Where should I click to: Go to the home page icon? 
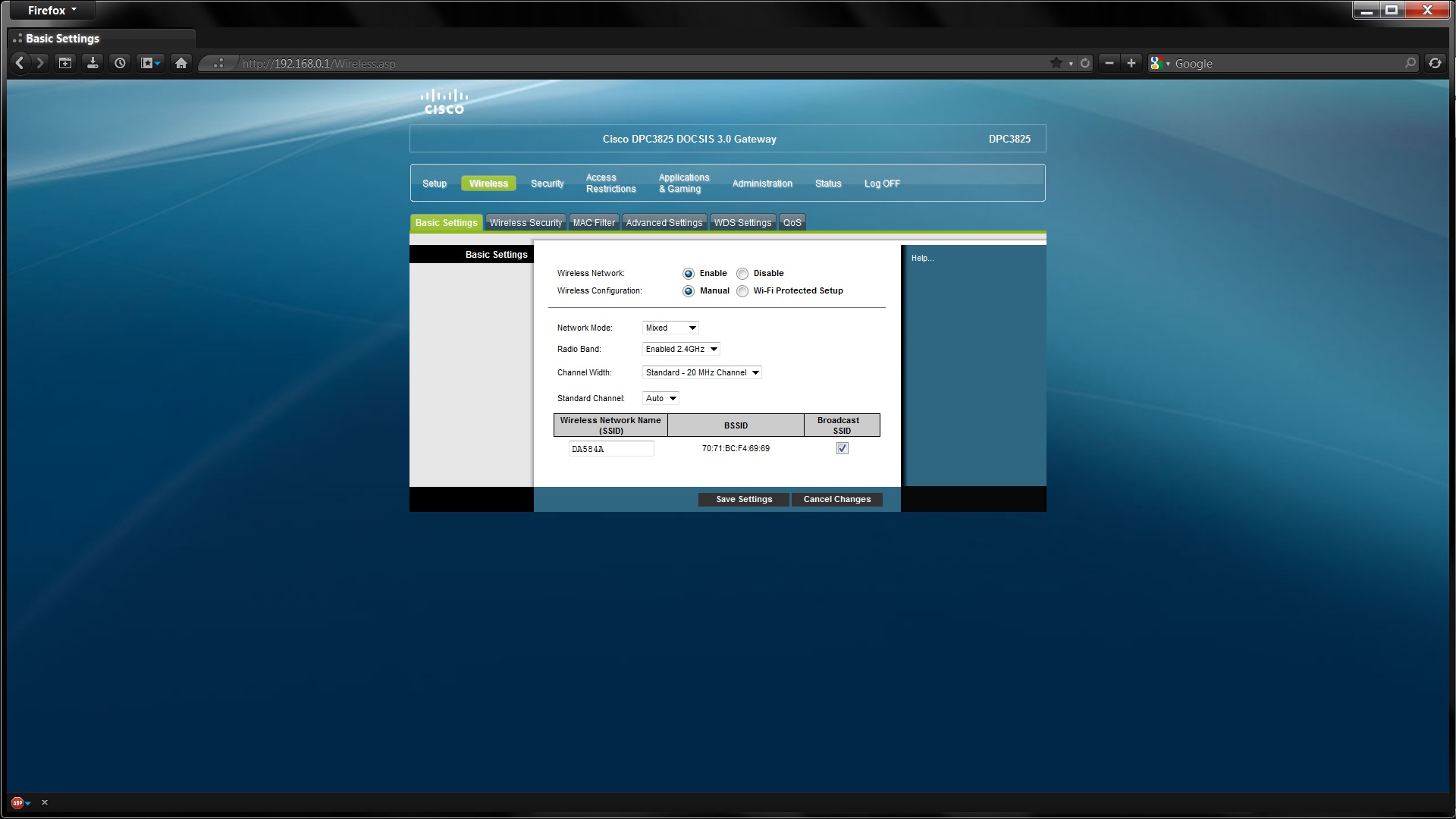point(181,63)
